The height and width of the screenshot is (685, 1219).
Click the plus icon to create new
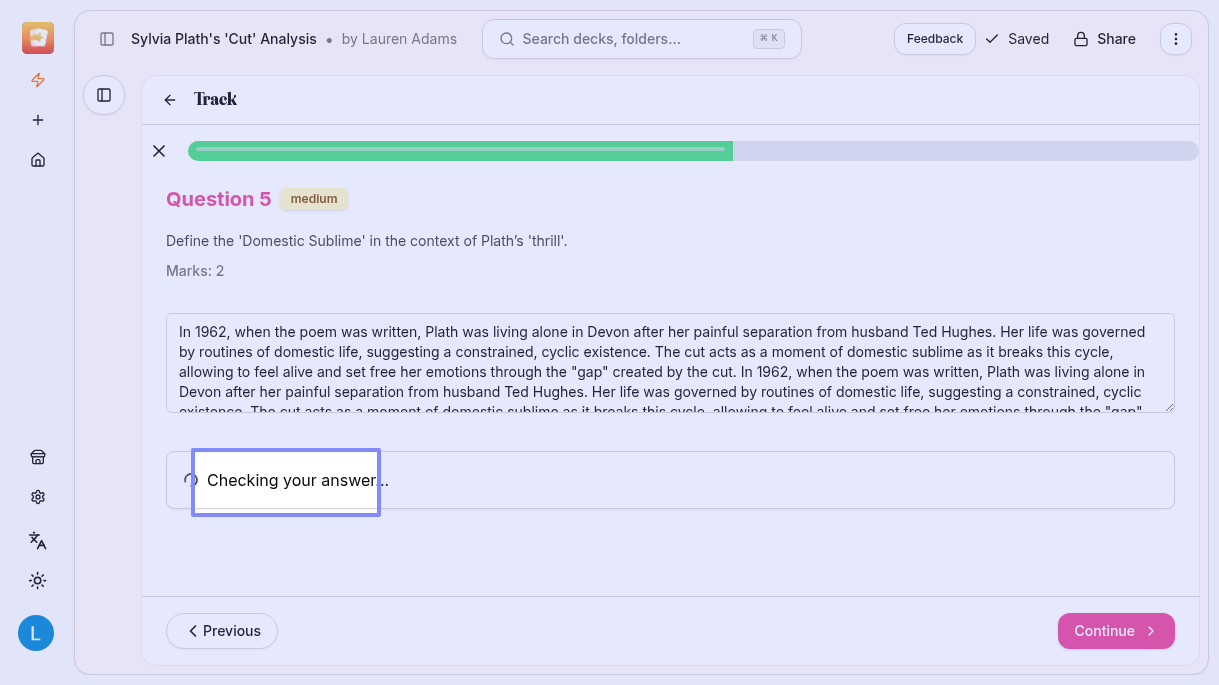tap(38, 120)
